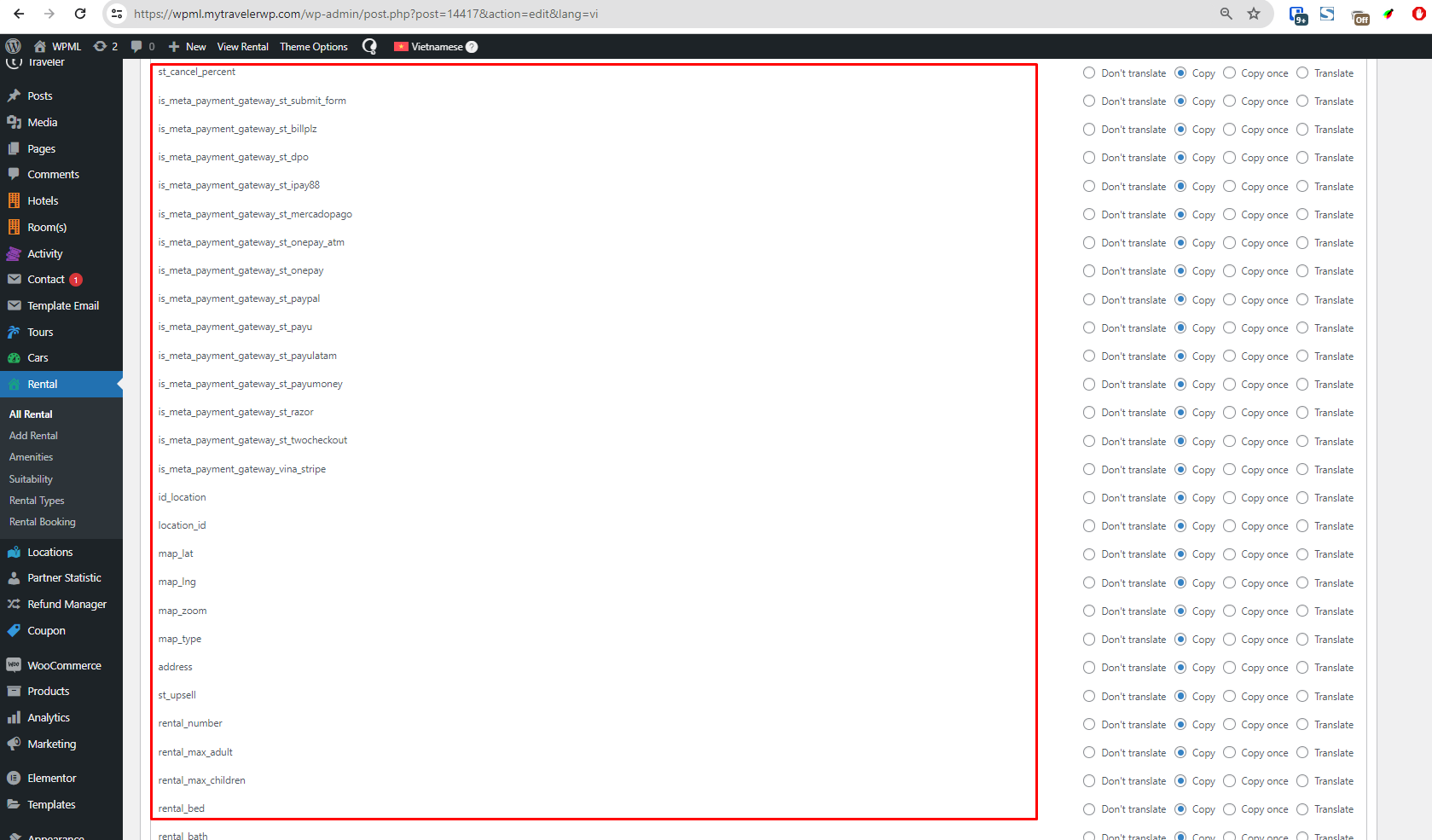Select Copy for id_location row

point(1180,498)
